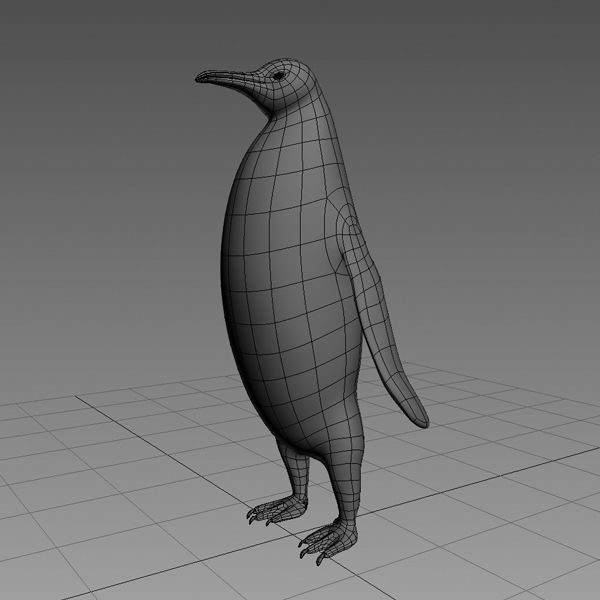Click the penguin model's eye
This screenshot has width=600, height=600.
tap(279, 76)
